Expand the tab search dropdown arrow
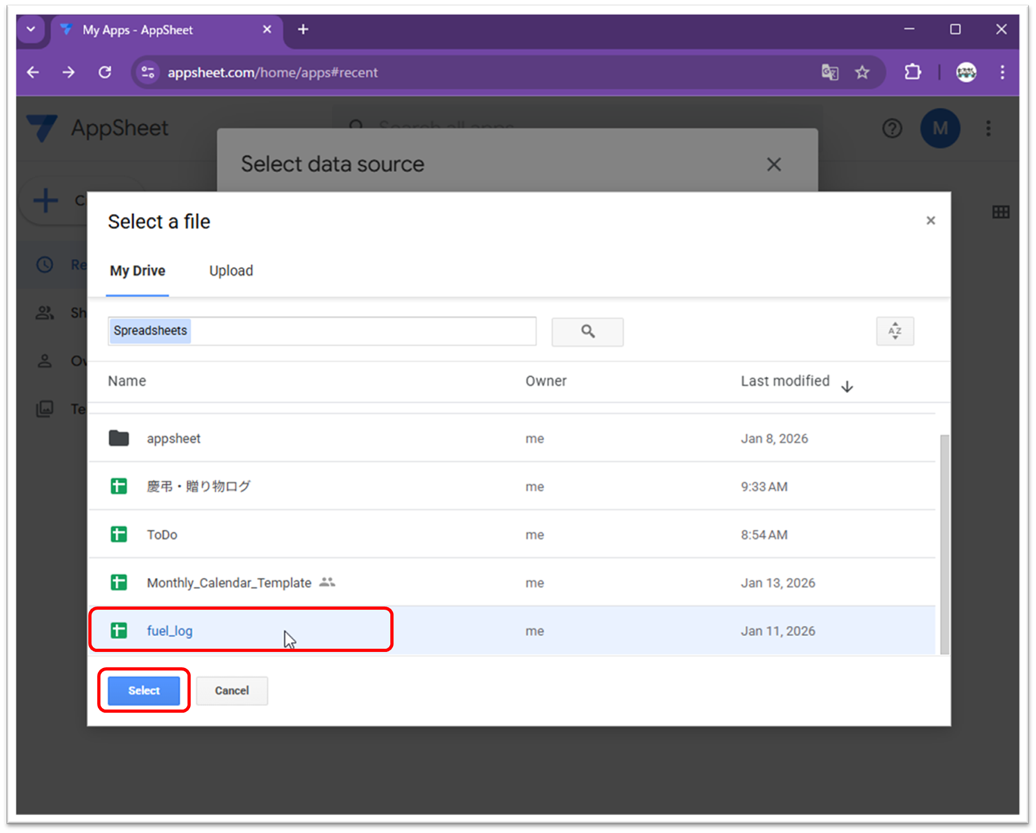This screenshot has width=1036, height=833. [30, 30]
